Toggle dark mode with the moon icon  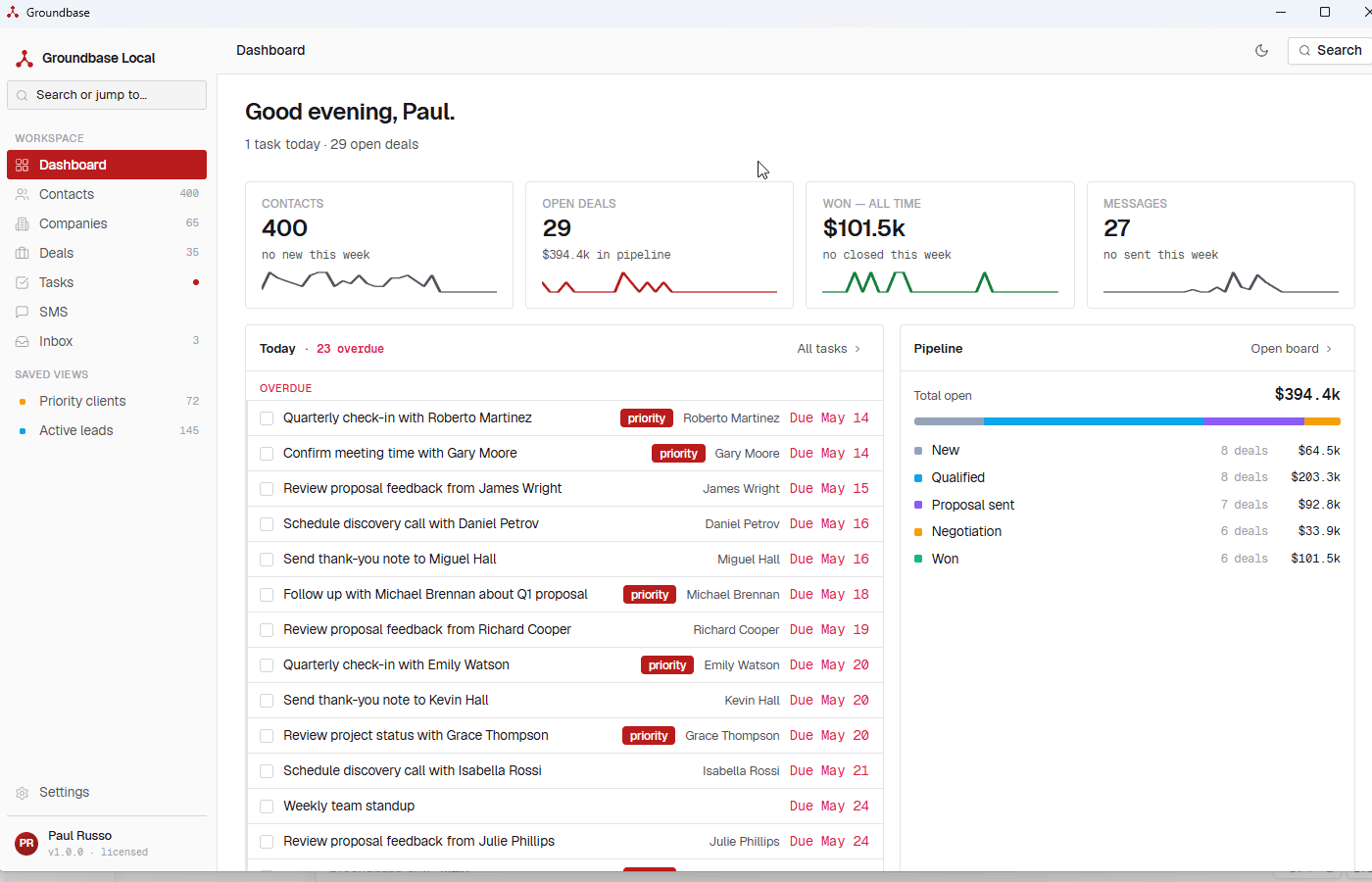(1262, 50)
